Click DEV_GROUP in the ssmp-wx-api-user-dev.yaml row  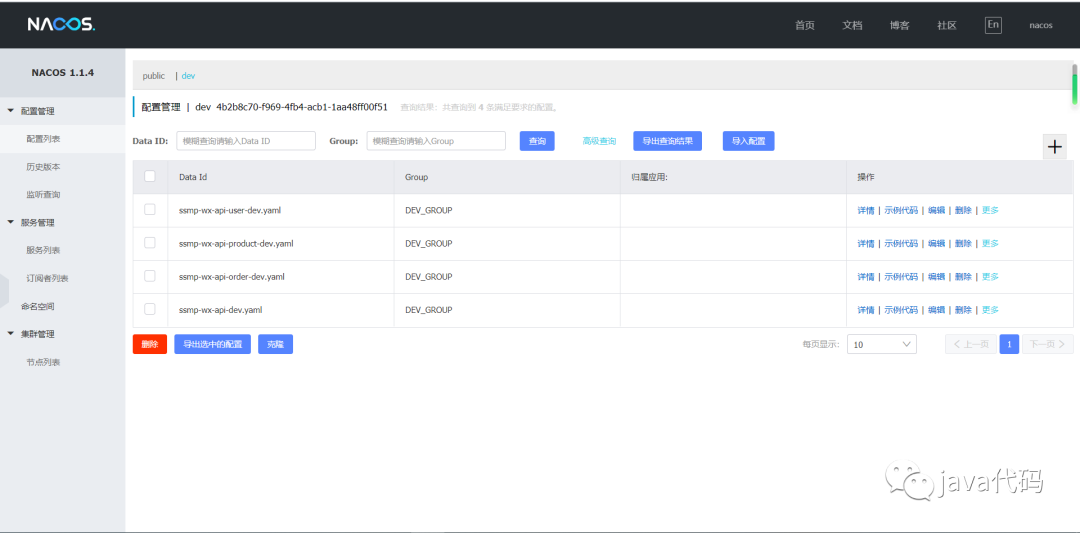point(428,211)
